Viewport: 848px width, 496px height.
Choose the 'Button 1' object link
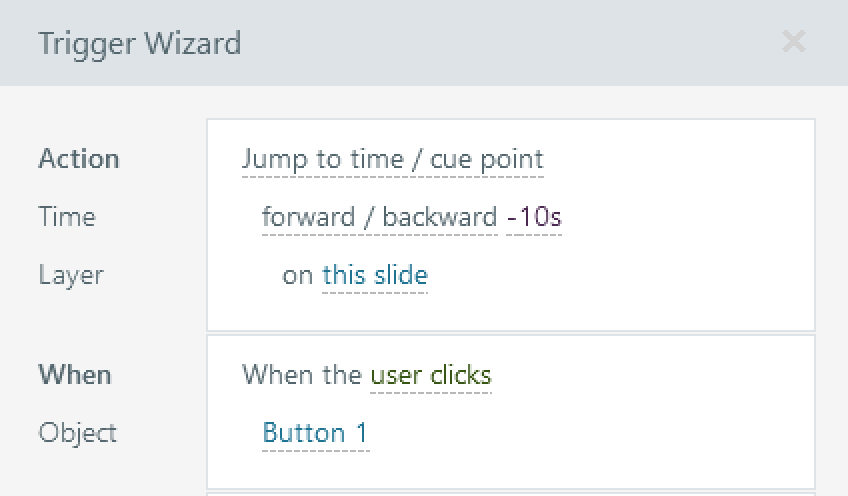click(x=315, y=433)
